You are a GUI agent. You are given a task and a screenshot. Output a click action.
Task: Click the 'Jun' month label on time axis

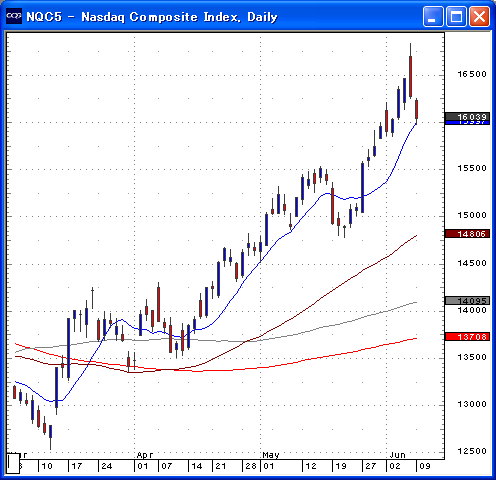397,455
